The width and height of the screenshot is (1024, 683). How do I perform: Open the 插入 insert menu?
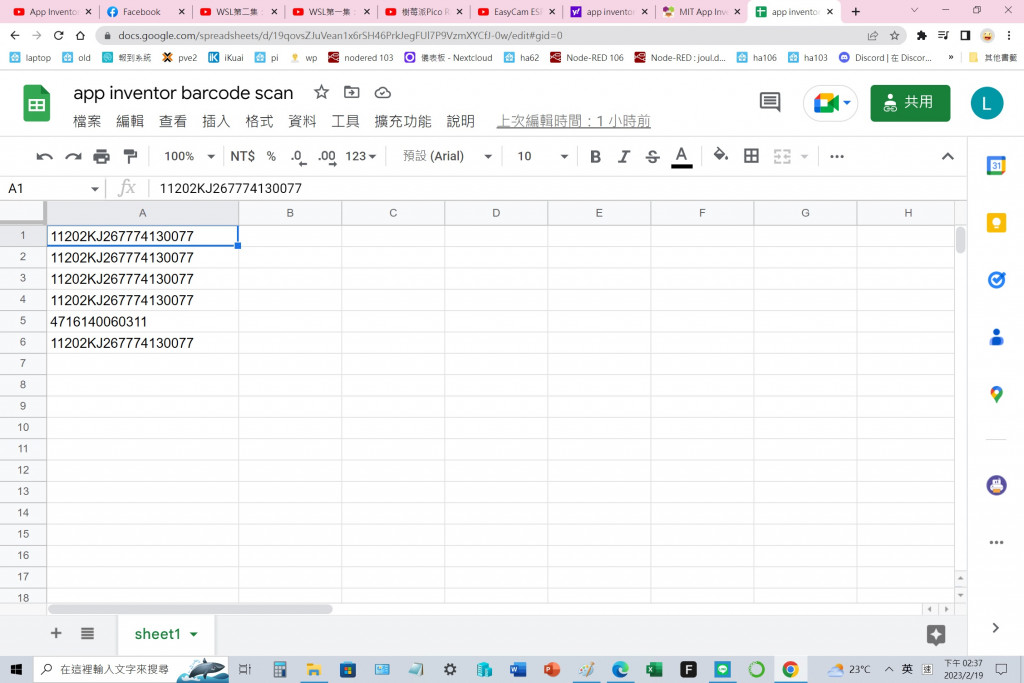pos(216,121)
